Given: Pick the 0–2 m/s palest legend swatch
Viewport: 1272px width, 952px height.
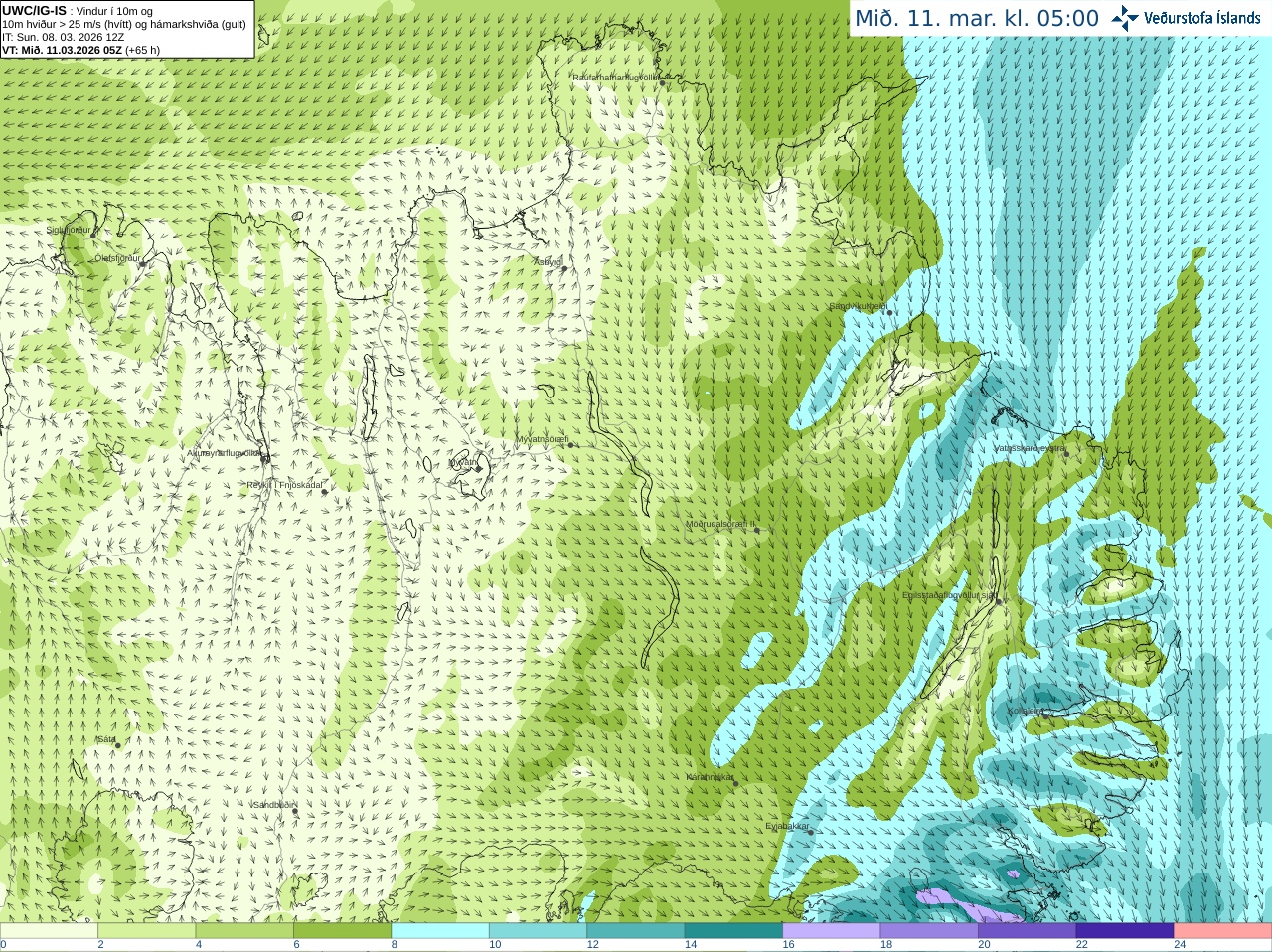Looking at the screenshot, I should (x=49, y=931).
